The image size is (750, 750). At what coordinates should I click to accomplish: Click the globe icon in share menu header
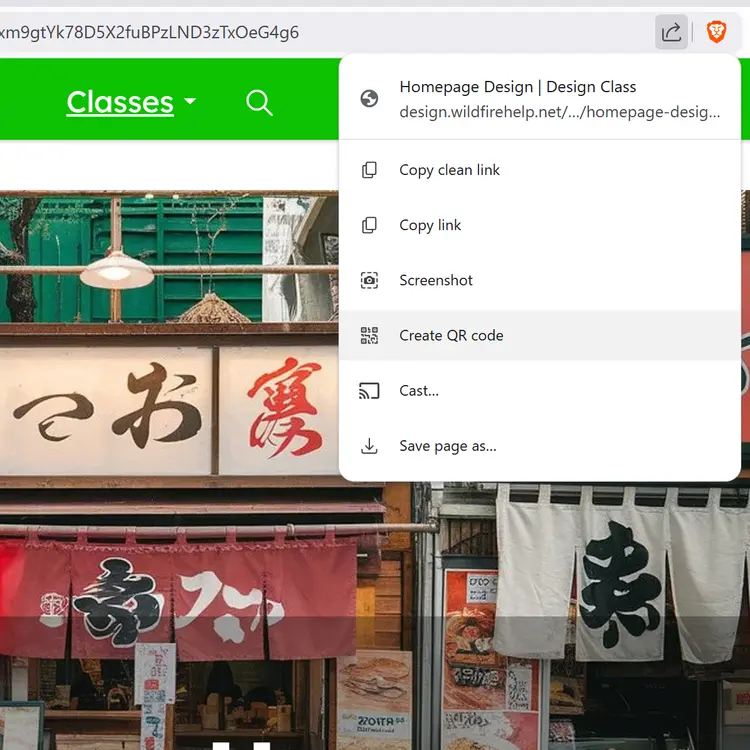(369, 99)
